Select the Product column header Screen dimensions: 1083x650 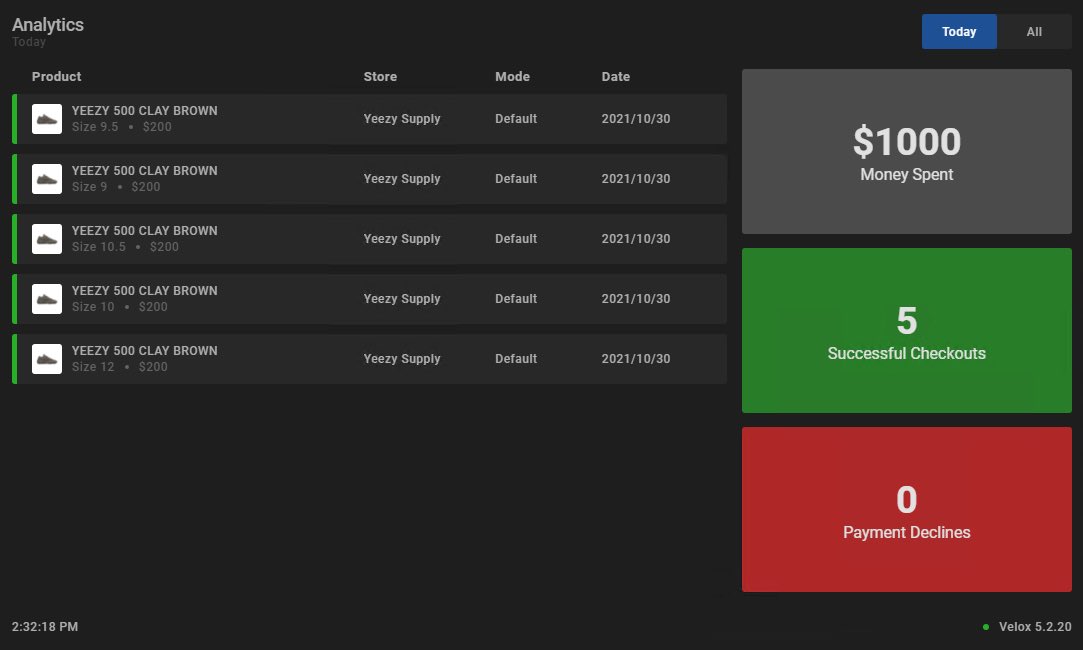tap(57, 77)
